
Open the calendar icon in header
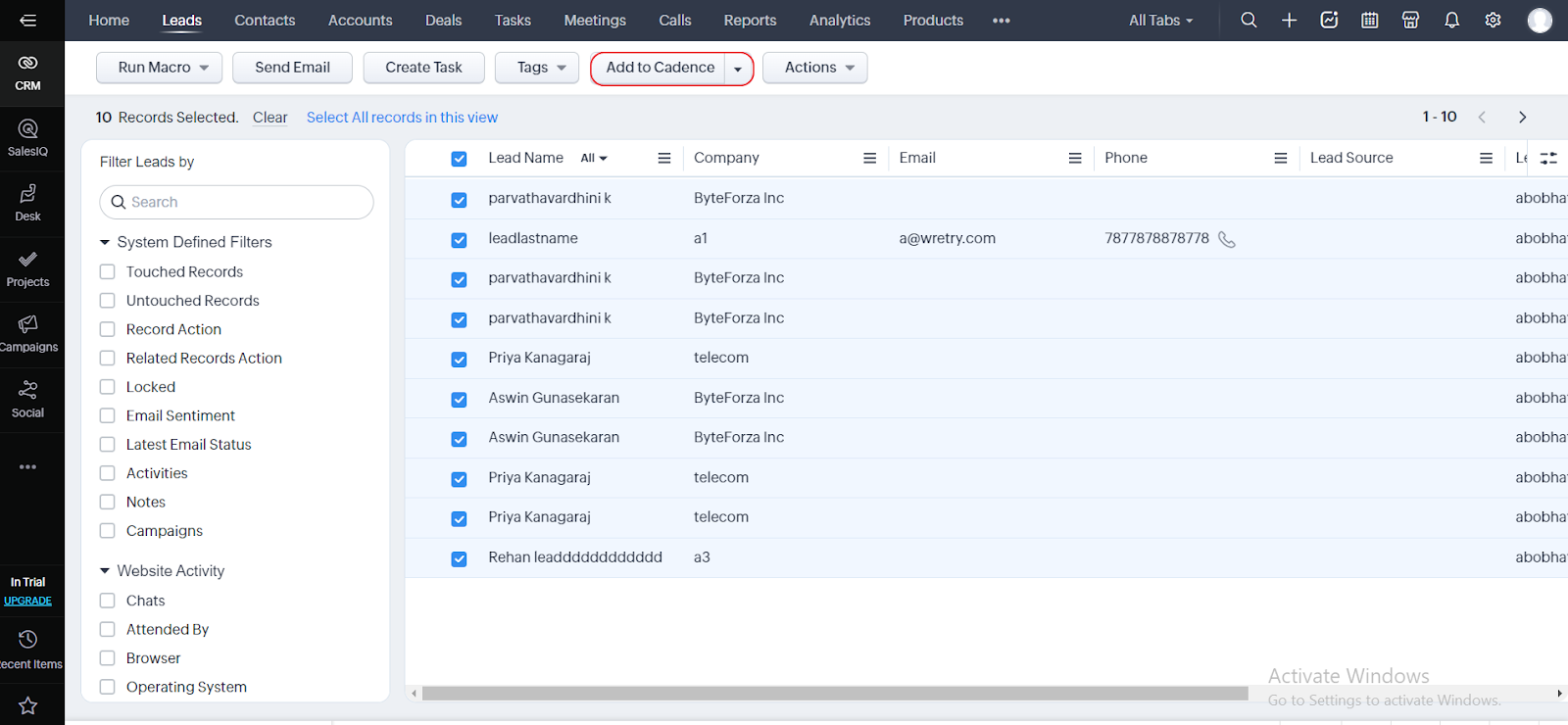point(1370,21)
